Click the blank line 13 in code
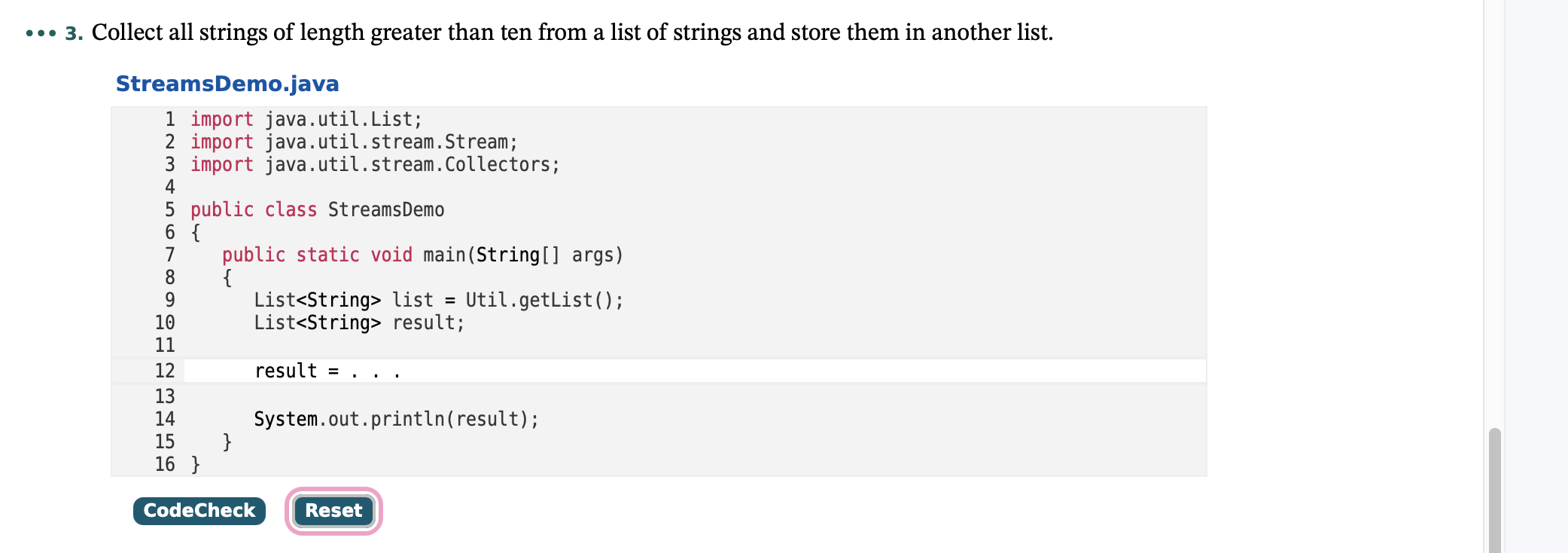 coord(695,396)
